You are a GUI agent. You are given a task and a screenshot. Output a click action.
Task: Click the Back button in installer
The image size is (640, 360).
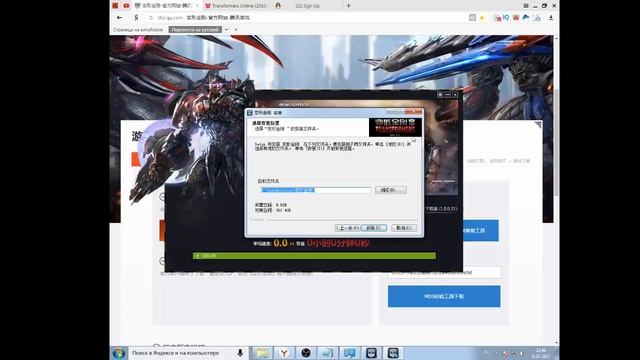click(x=347, y=228)
